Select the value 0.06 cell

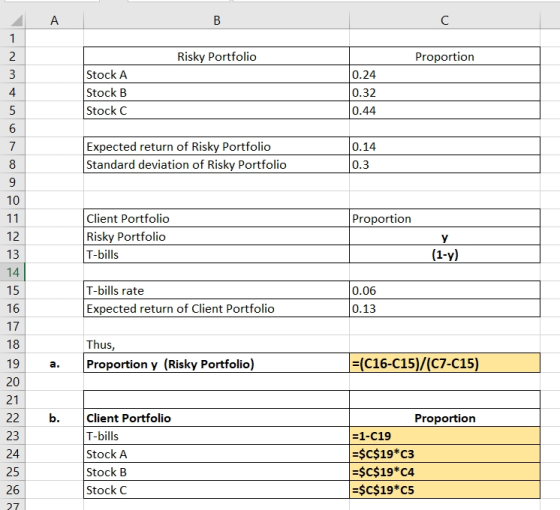[444, 290]
